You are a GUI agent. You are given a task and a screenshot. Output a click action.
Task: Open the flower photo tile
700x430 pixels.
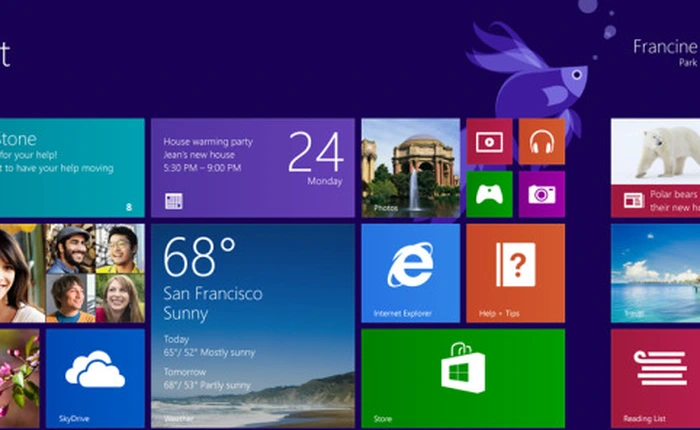(18, 377)
